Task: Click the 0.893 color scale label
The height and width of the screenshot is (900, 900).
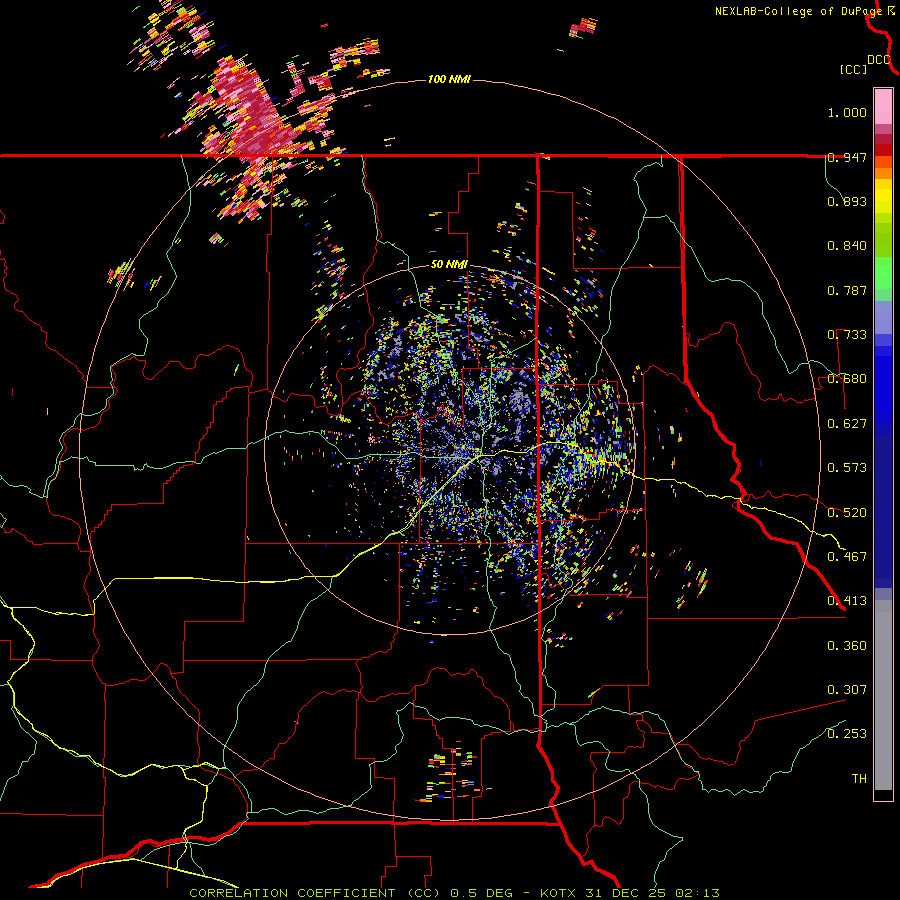Action: click(x=847, y=201)
